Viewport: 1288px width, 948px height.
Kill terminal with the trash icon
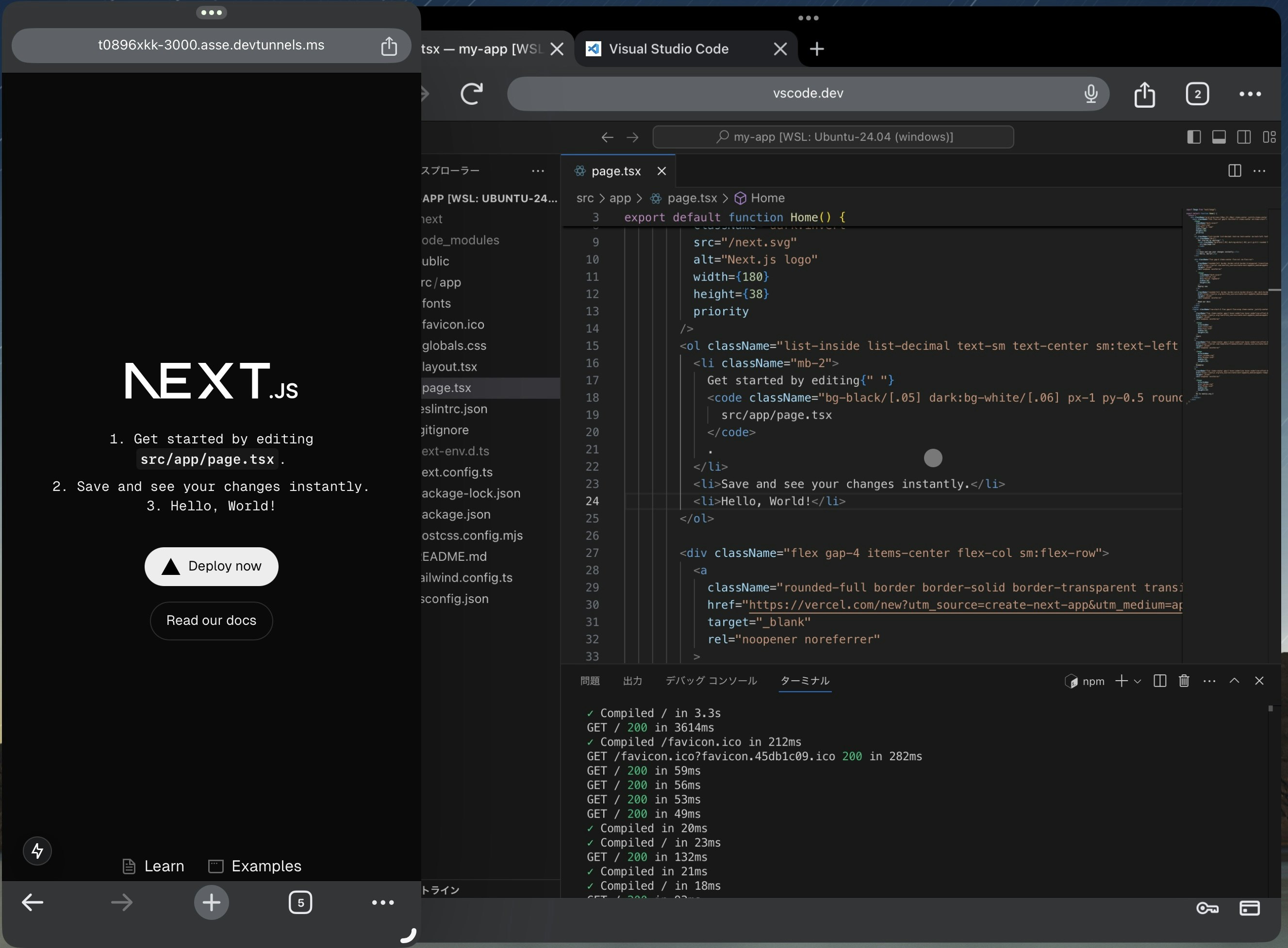click(x=1184, y=681)
